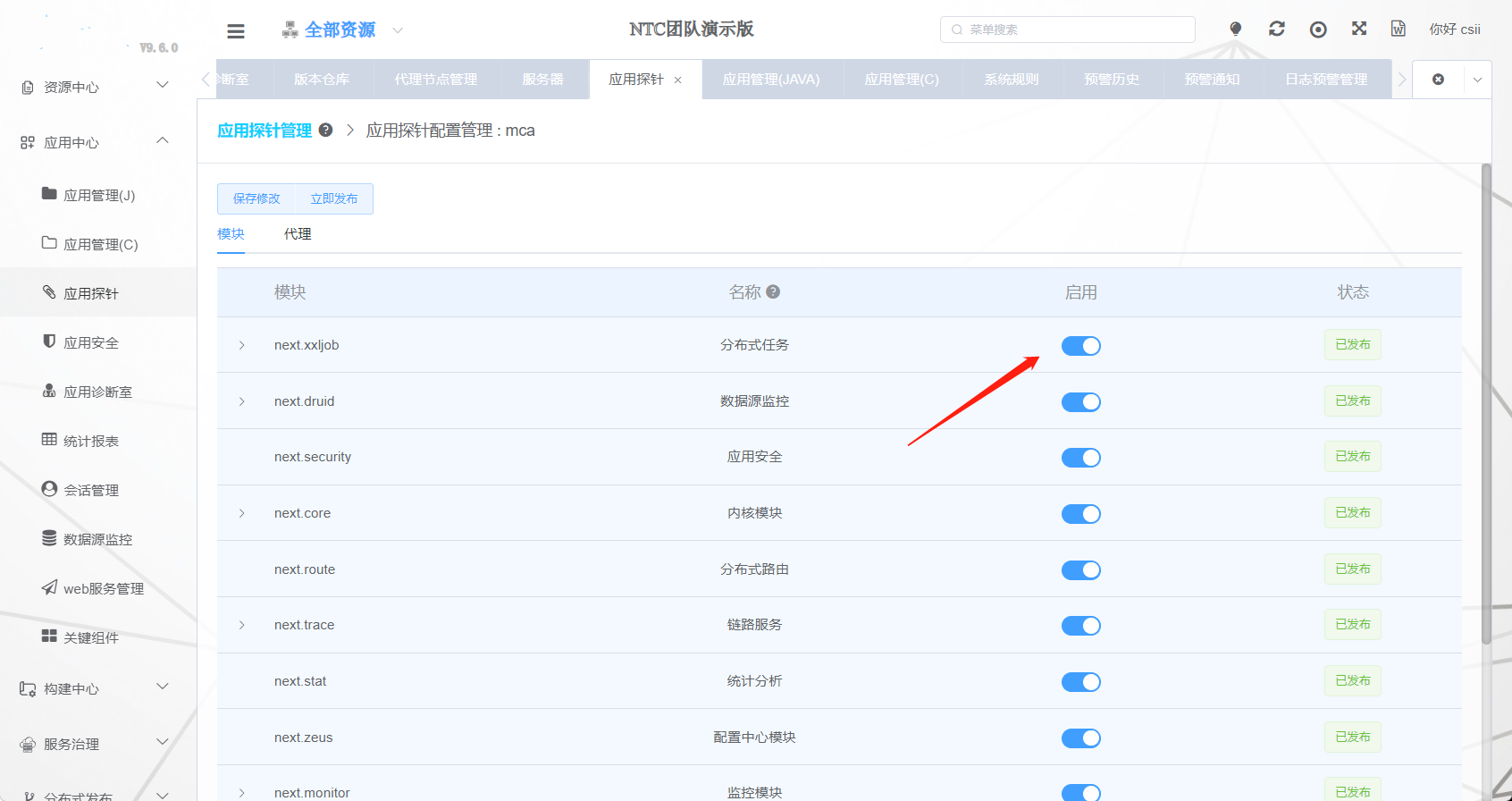Close the 应用探针 tab

coord(678,80)
